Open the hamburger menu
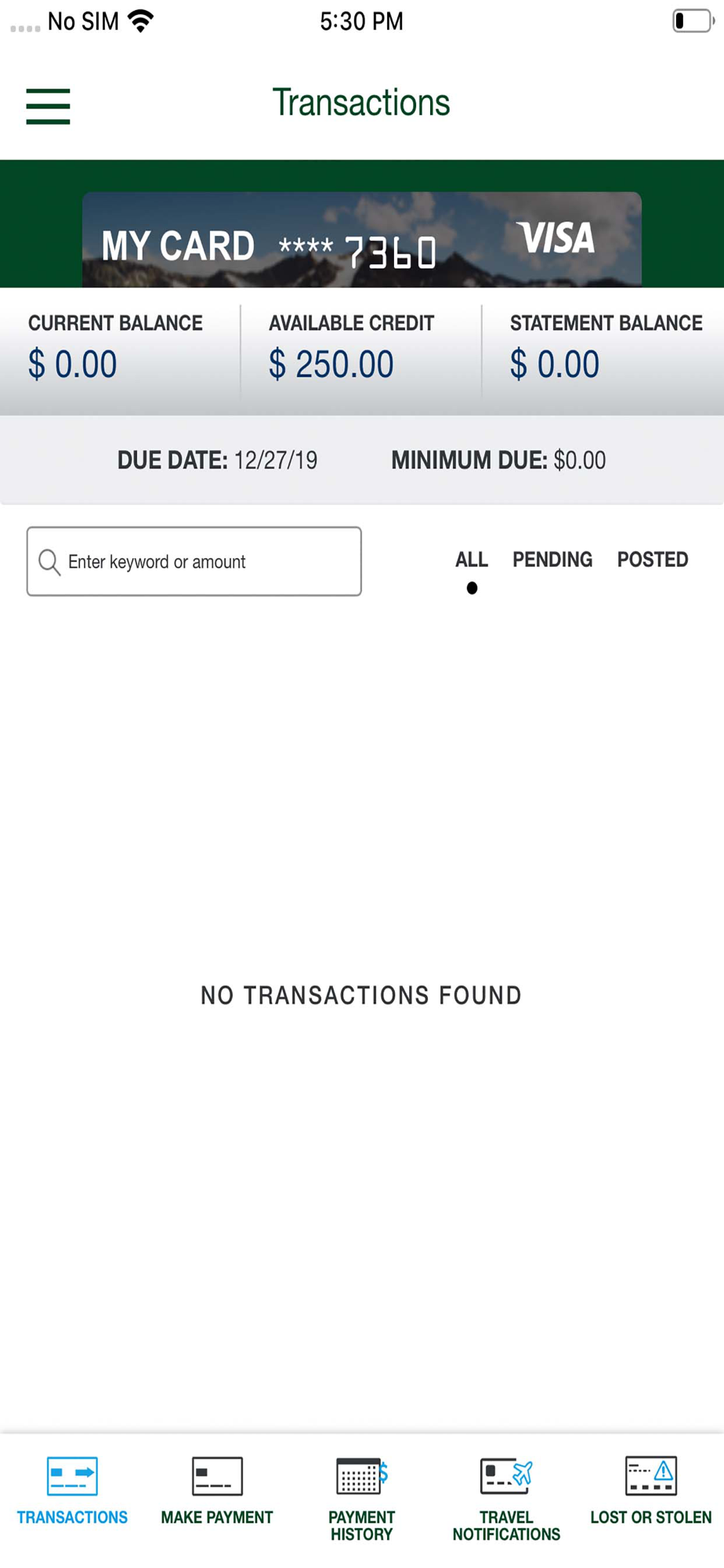This screenshot has width=724, height=1568. [x=48, y=106]
